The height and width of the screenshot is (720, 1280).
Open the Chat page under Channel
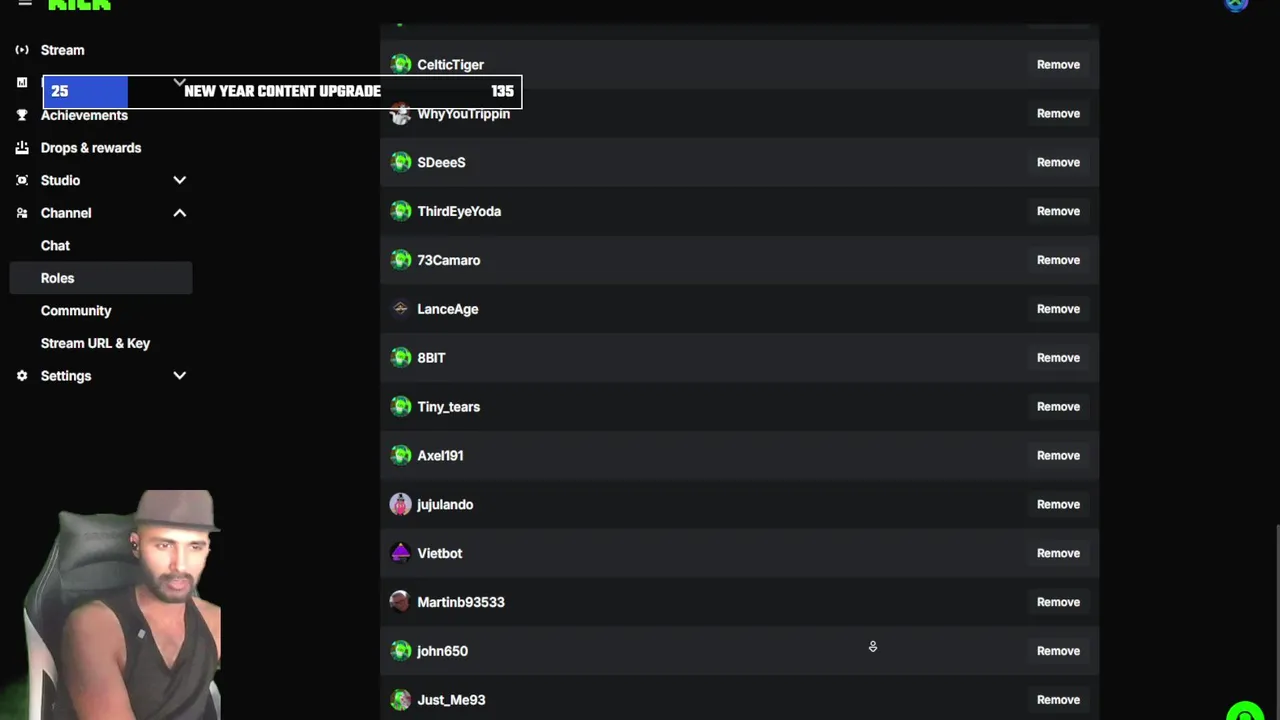click(55, 245)
